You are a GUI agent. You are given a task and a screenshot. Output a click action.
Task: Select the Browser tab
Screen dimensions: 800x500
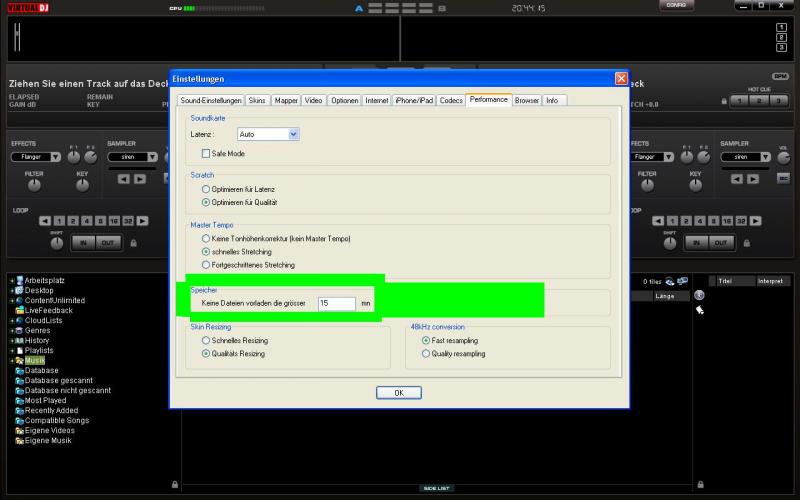[527, 101]
